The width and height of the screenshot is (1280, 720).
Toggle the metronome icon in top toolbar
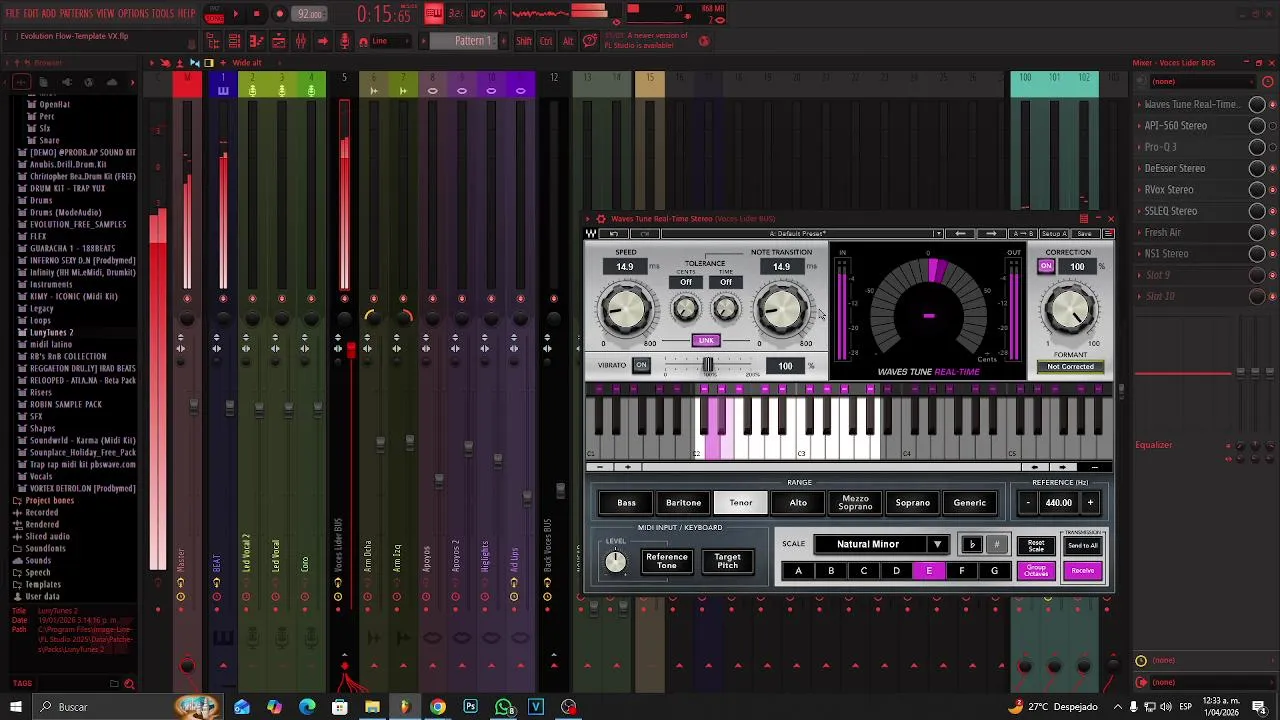[x=500, y=14]
